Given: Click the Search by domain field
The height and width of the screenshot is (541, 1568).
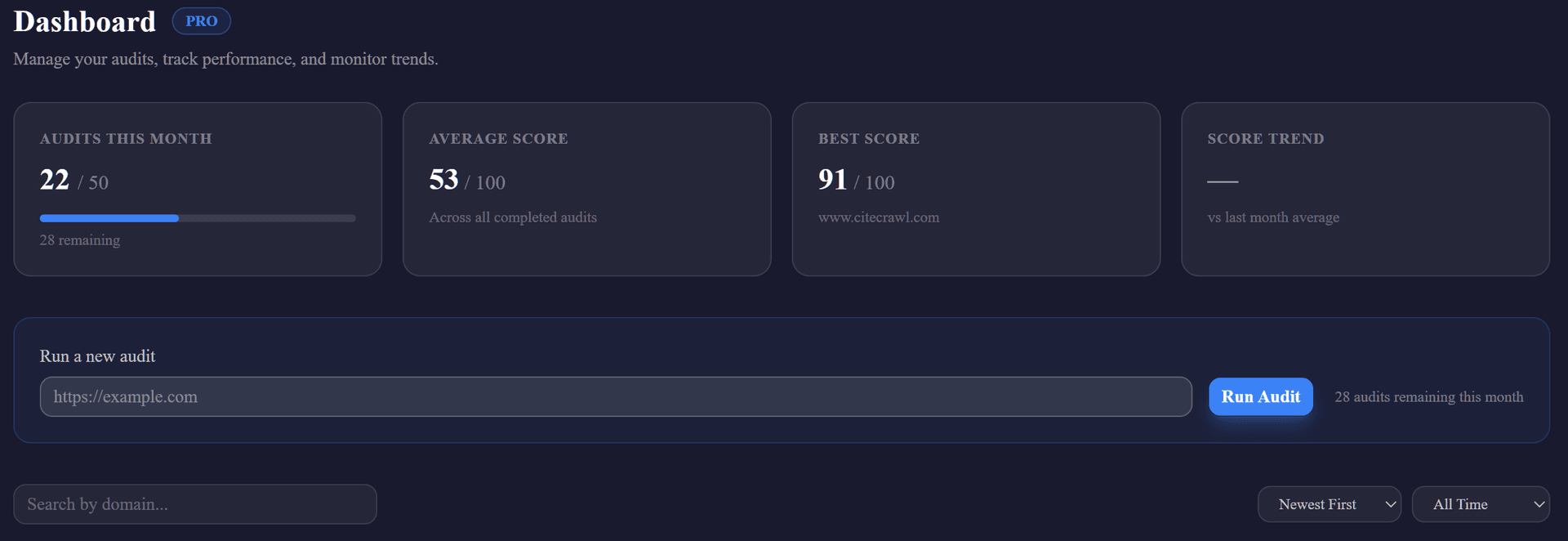Looking at the screenshot, I should (195, 504).
